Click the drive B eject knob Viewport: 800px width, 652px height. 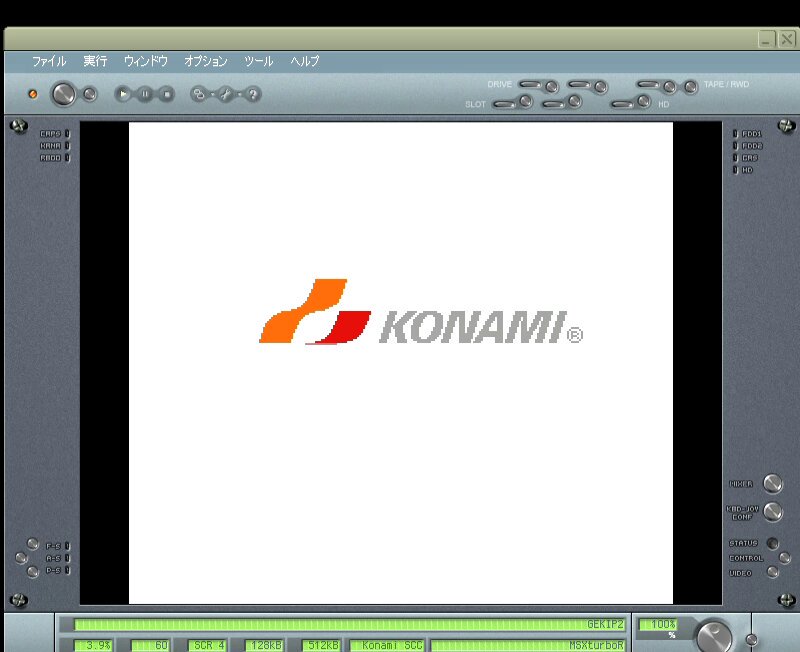pos(601,87)
